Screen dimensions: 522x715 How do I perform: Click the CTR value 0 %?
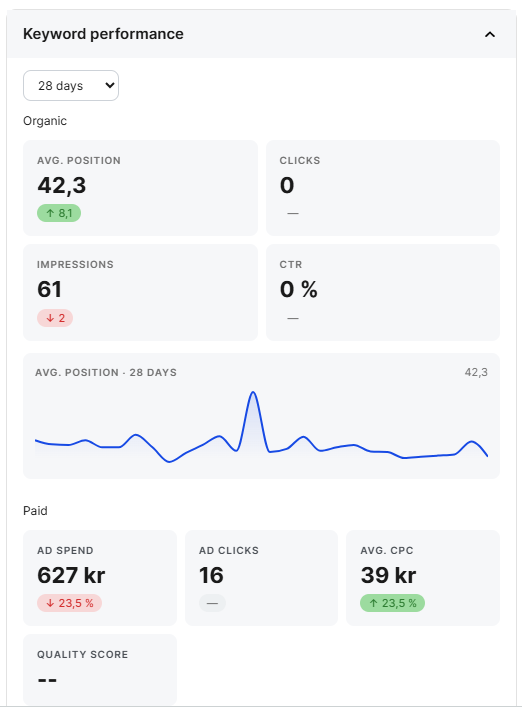pyautogui.click(x=299, y=289)
